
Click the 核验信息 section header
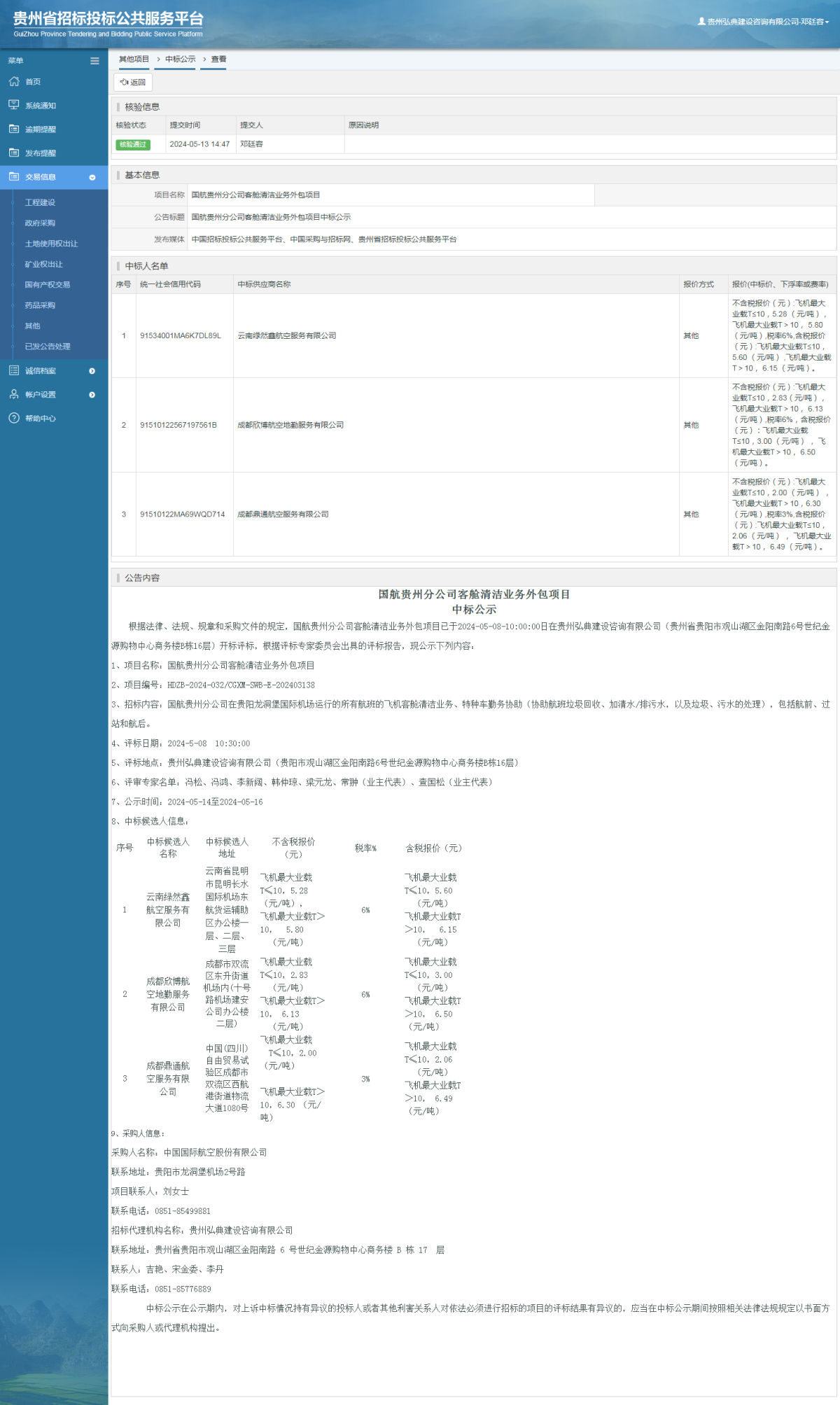click(x=142, y=107)
